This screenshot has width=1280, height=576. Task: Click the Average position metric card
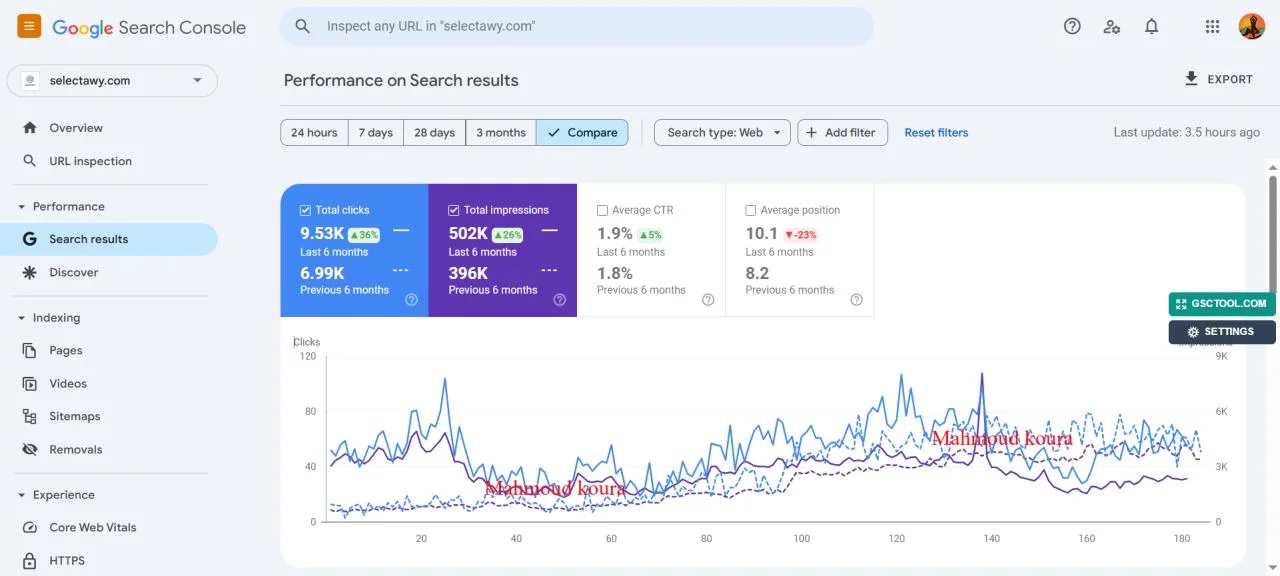pyautogui.click(x=800, y=250)
